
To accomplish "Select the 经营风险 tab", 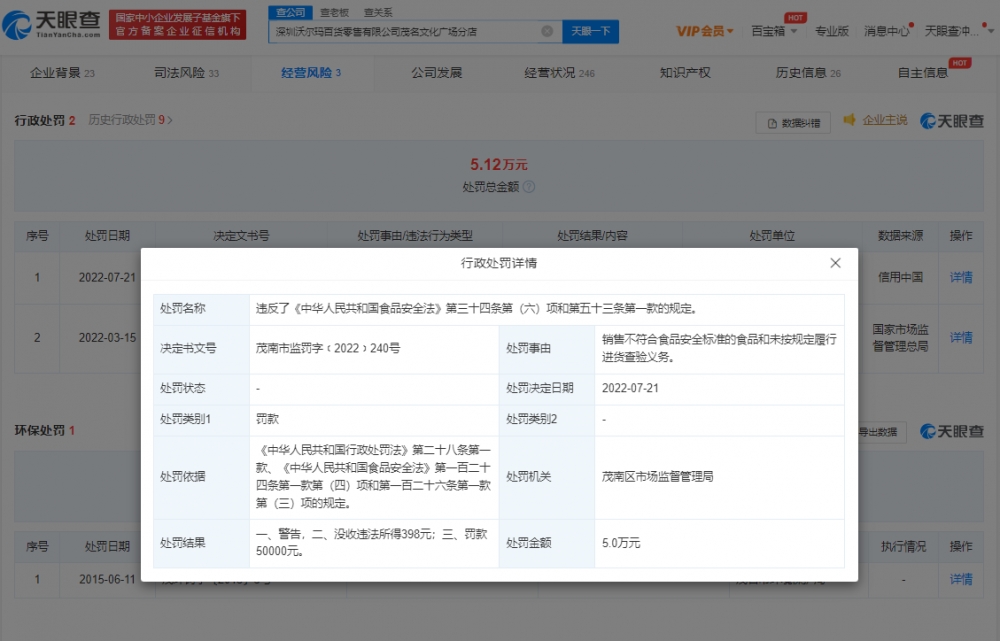I will [311, 73].
